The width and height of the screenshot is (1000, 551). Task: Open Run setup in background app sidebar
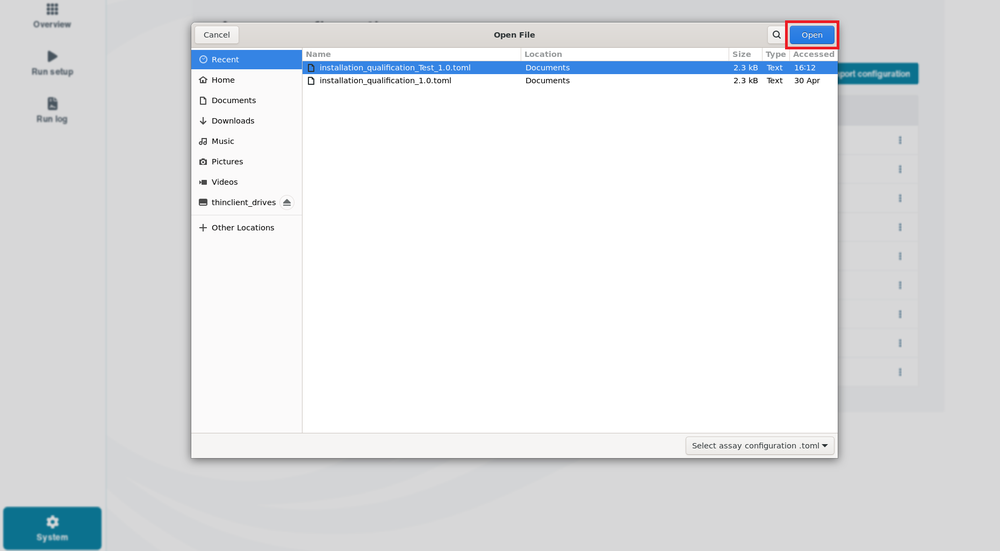click(x=52, y=63)
